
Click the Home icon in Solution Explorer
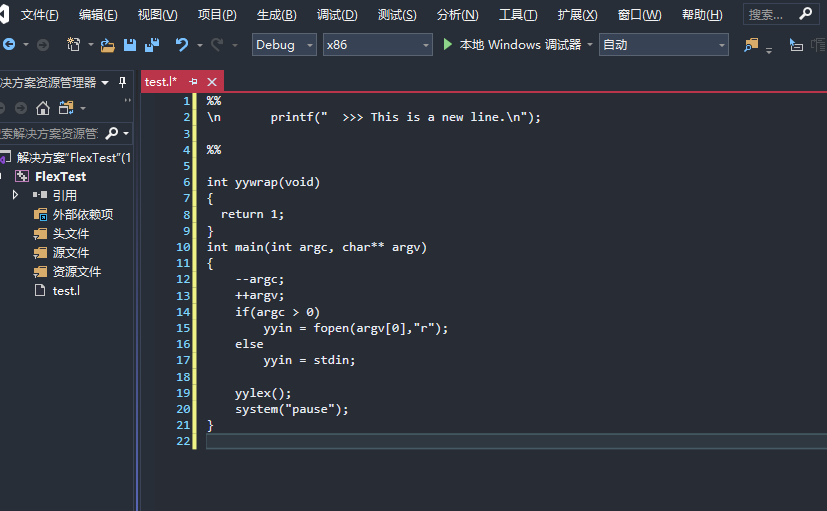click(43, 108)
